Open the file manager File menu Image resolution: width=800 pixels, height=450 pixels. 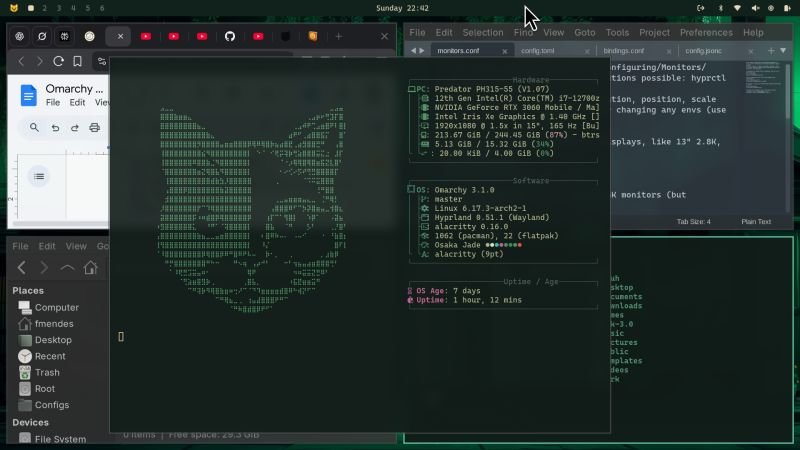(x=20, y=246)
